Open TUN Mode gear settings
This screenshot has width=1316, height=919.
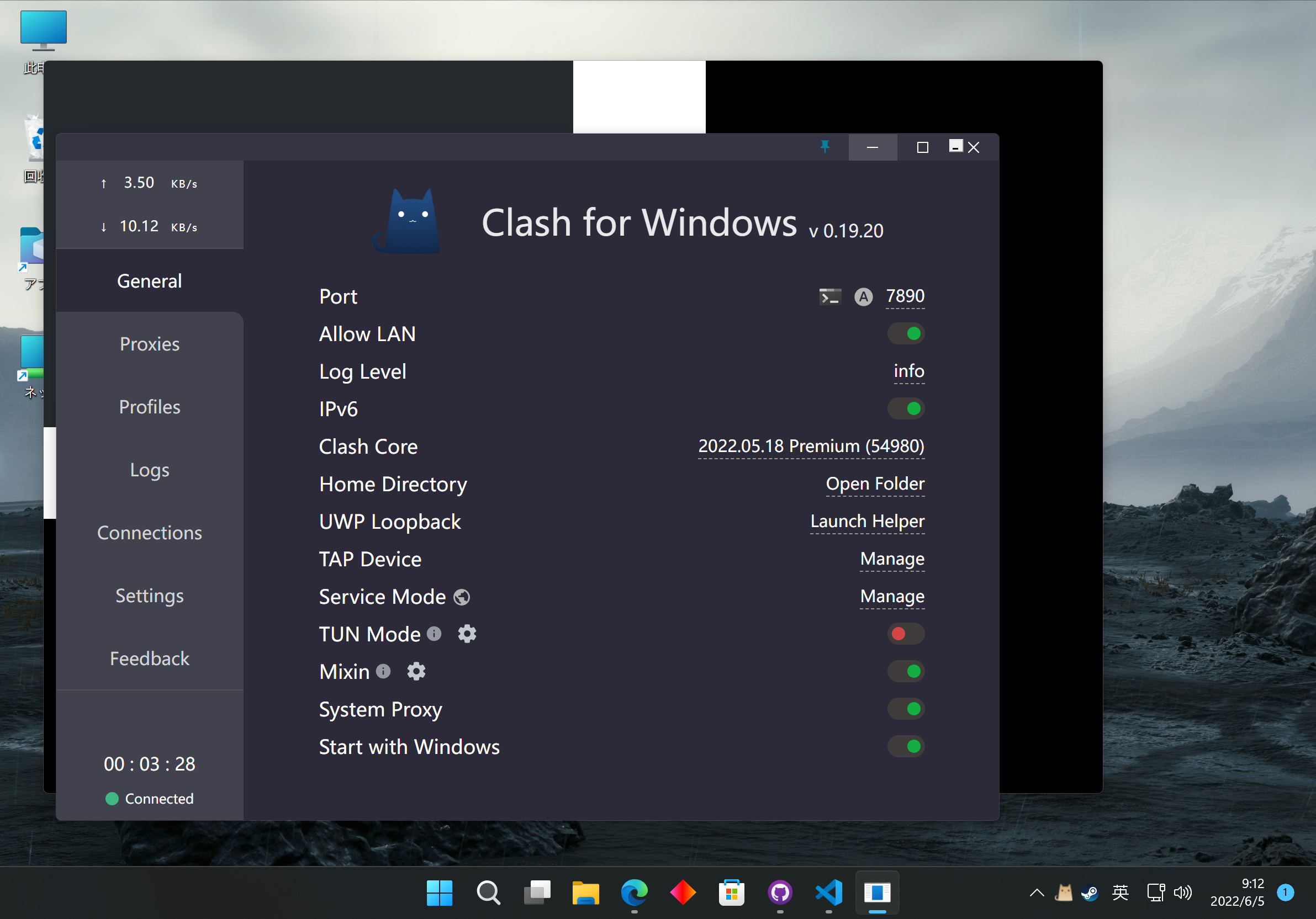(x=467, y=634)
